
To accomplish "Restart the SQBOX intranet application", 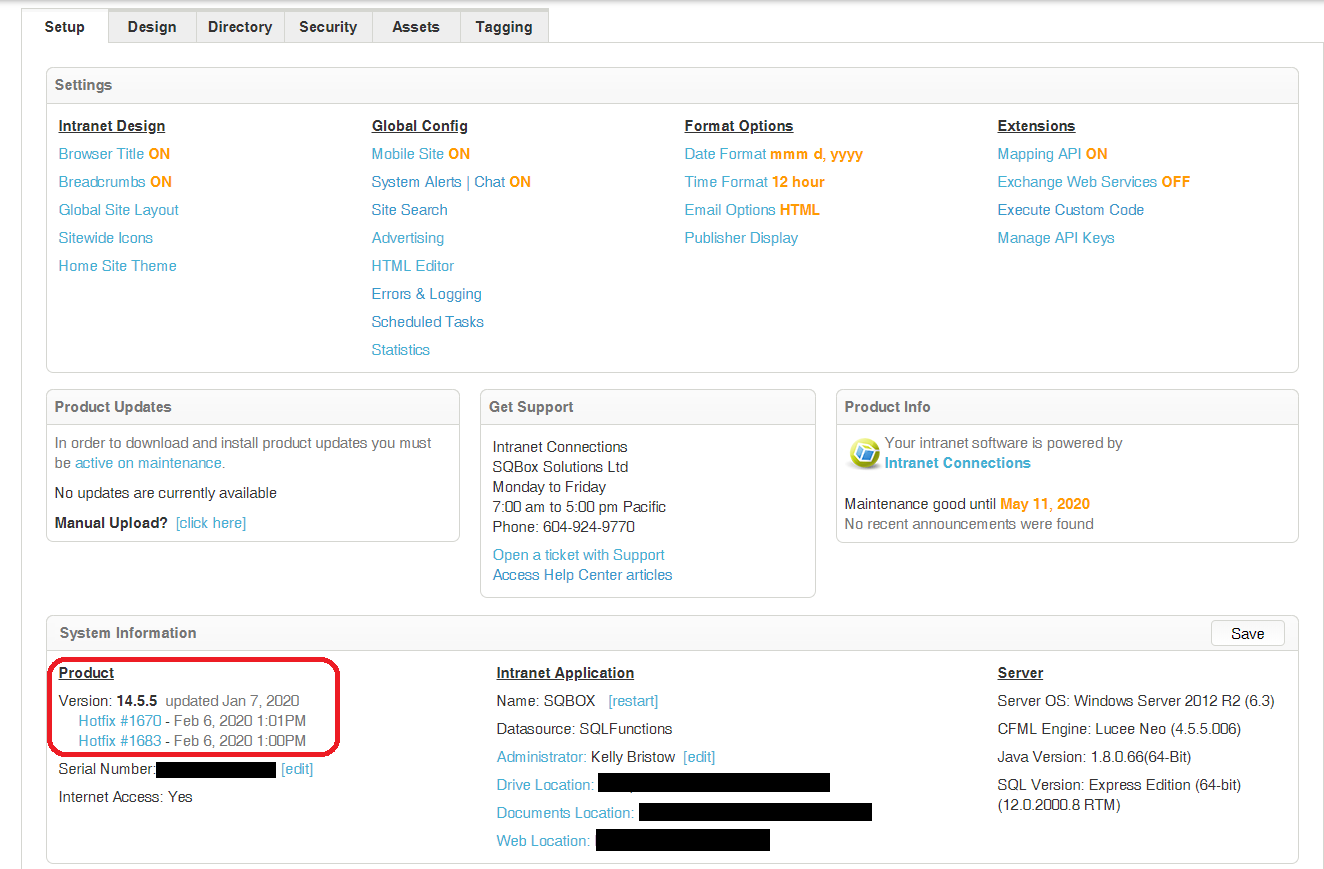I will [633, 701].
